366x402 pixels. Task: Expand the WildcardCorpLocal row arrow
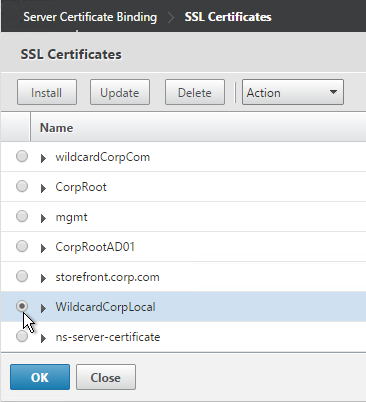coord(43,308)
